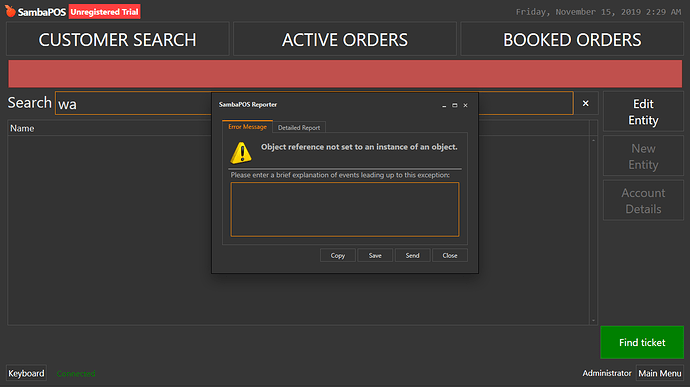Screen dimensions: 690x391
Task: Click the yellow warning triangle icon
Action: click(241, 153)
